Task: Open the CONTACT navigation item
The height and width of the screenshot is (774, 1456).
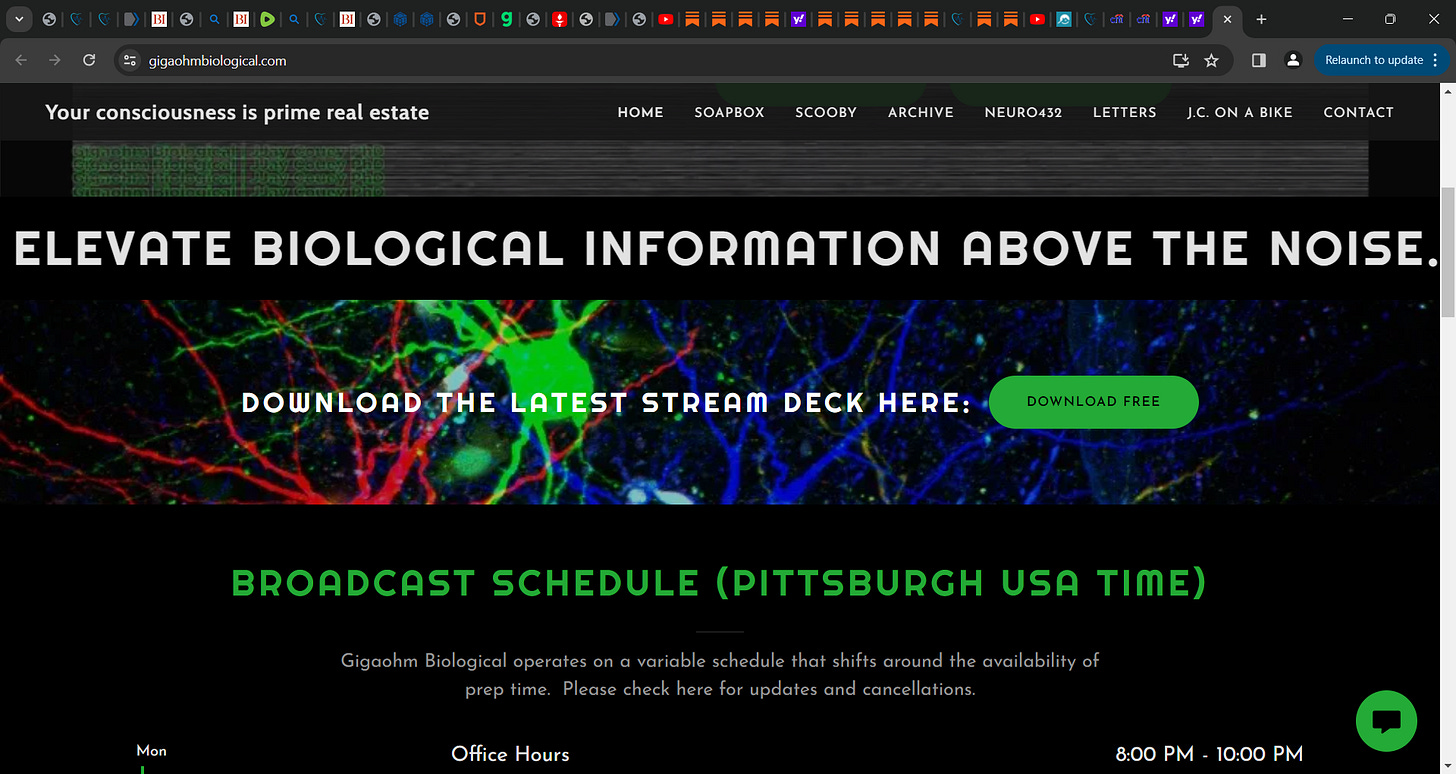Action: coord(1358,112)
